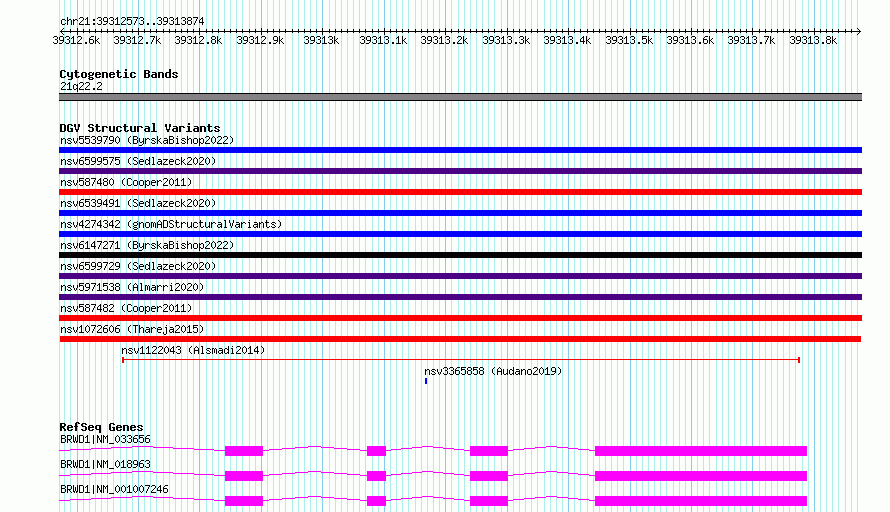Click the purple nsv6599575 variant bar
This screenshot has height=512, width=890.
pyautogui.click(x=460, y=171)
